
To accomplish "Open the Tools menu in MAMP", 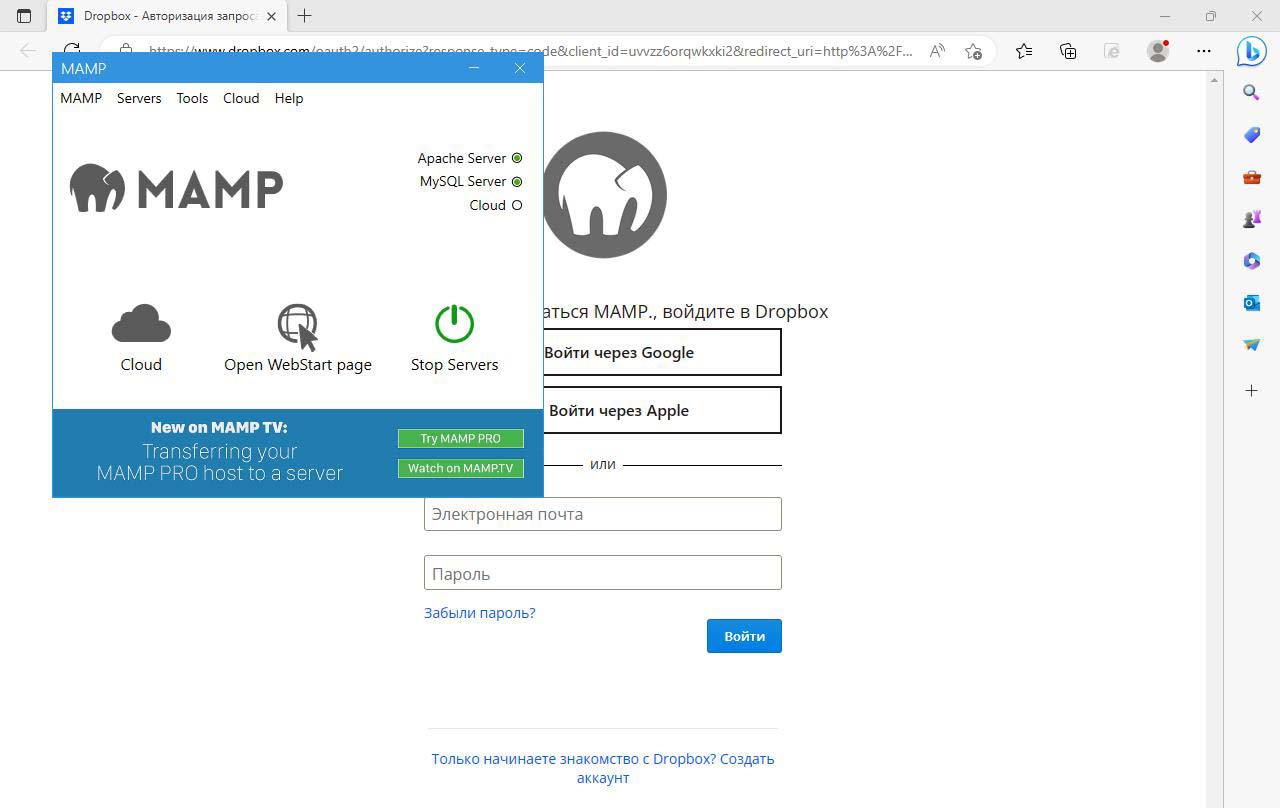I will pos(192,98).
